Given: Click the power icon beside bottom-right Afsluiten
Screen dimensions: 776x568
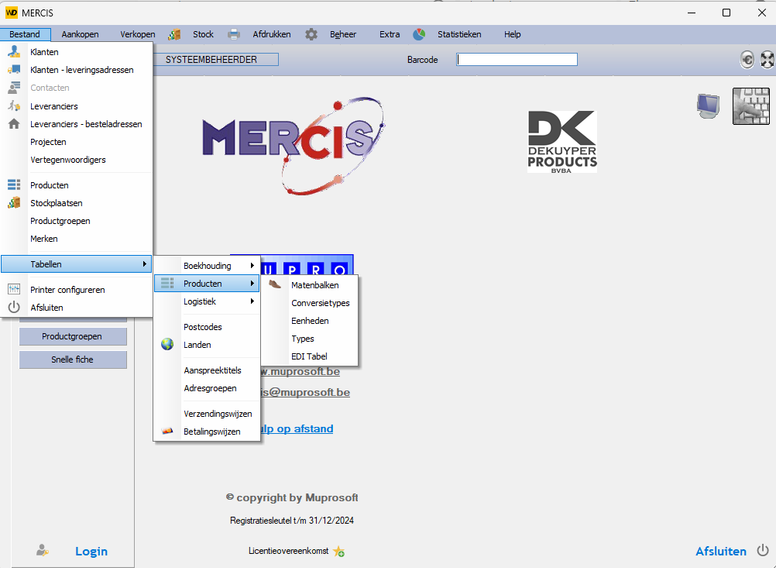Looking at the screenshot, I should [763, 550].
